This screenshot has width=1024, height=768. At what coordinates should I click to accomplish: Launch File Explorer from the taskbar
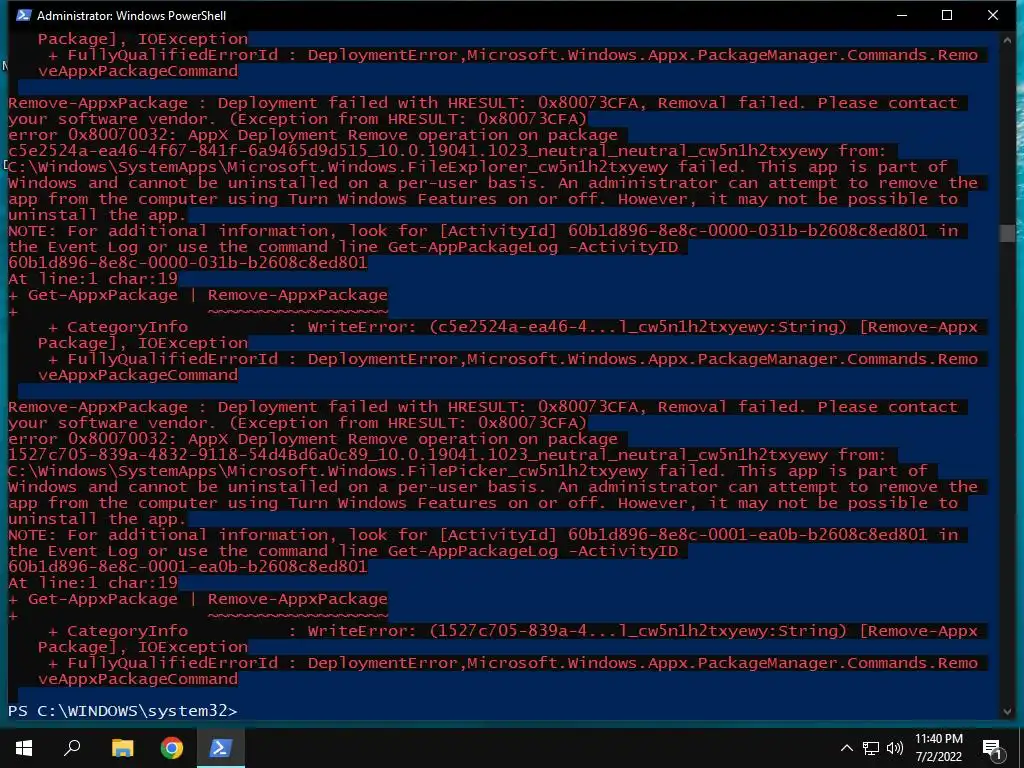(x=122, y=748)
